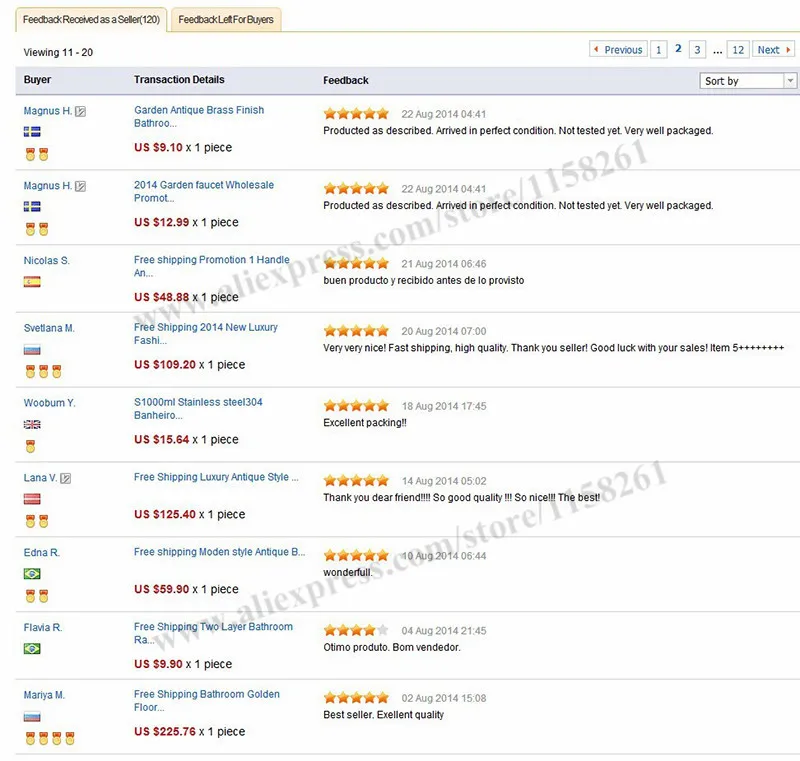The height and width of the screenshot is (761, 800).
Task: Click date 21 Aug 2014 06:46
Action: [444, 264]
